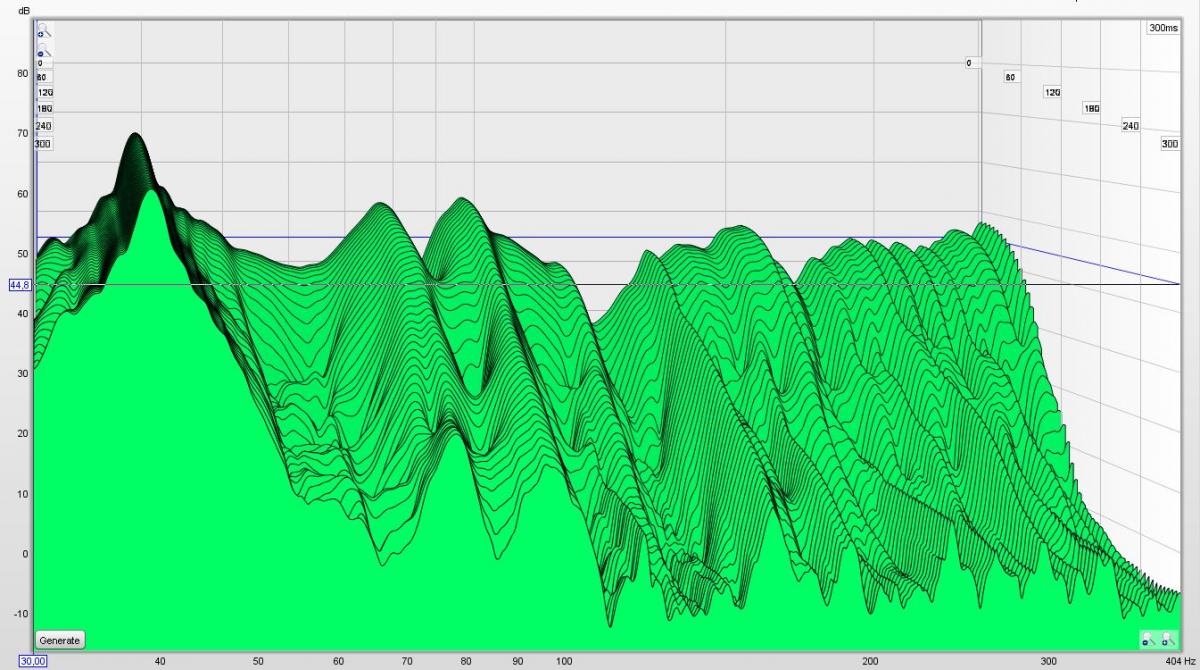The image size is (1200, 670).
Task: Click the 120 ms marker on right time axis
Action: [1052, 92]
